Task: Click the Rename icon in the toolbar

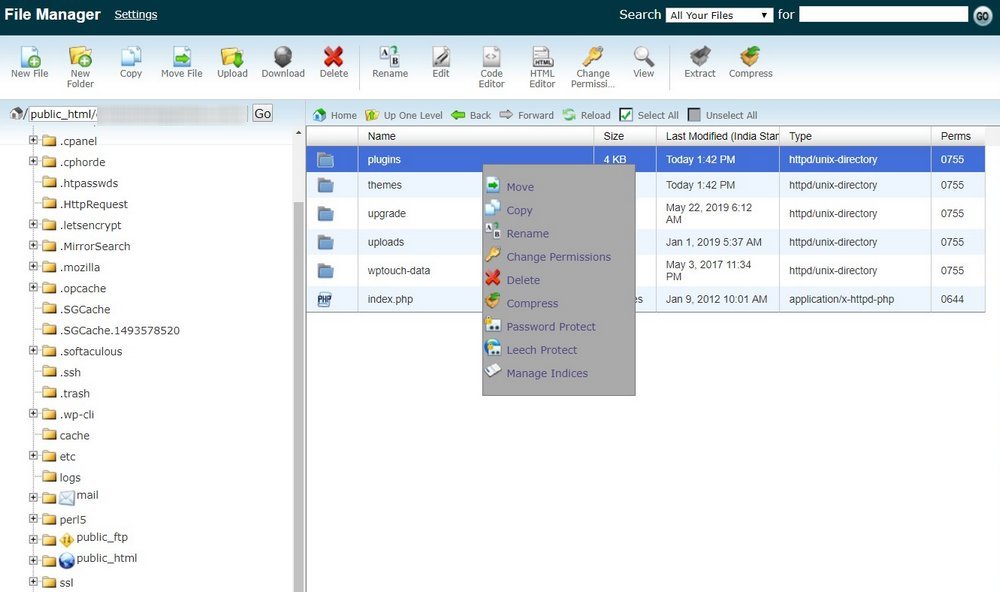Action: [390, 57]
